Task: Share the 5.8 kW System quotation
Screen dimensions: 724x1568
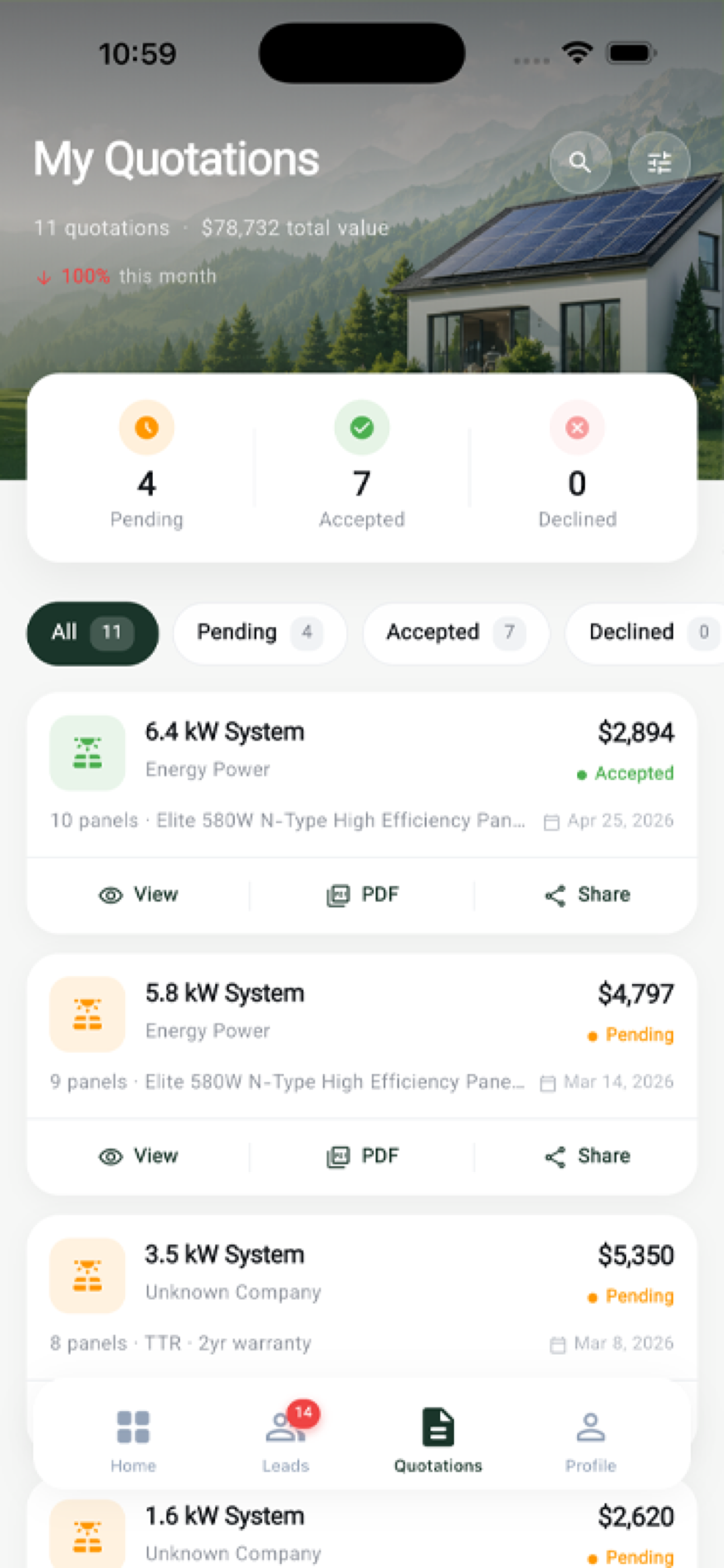Action: 586,1156
